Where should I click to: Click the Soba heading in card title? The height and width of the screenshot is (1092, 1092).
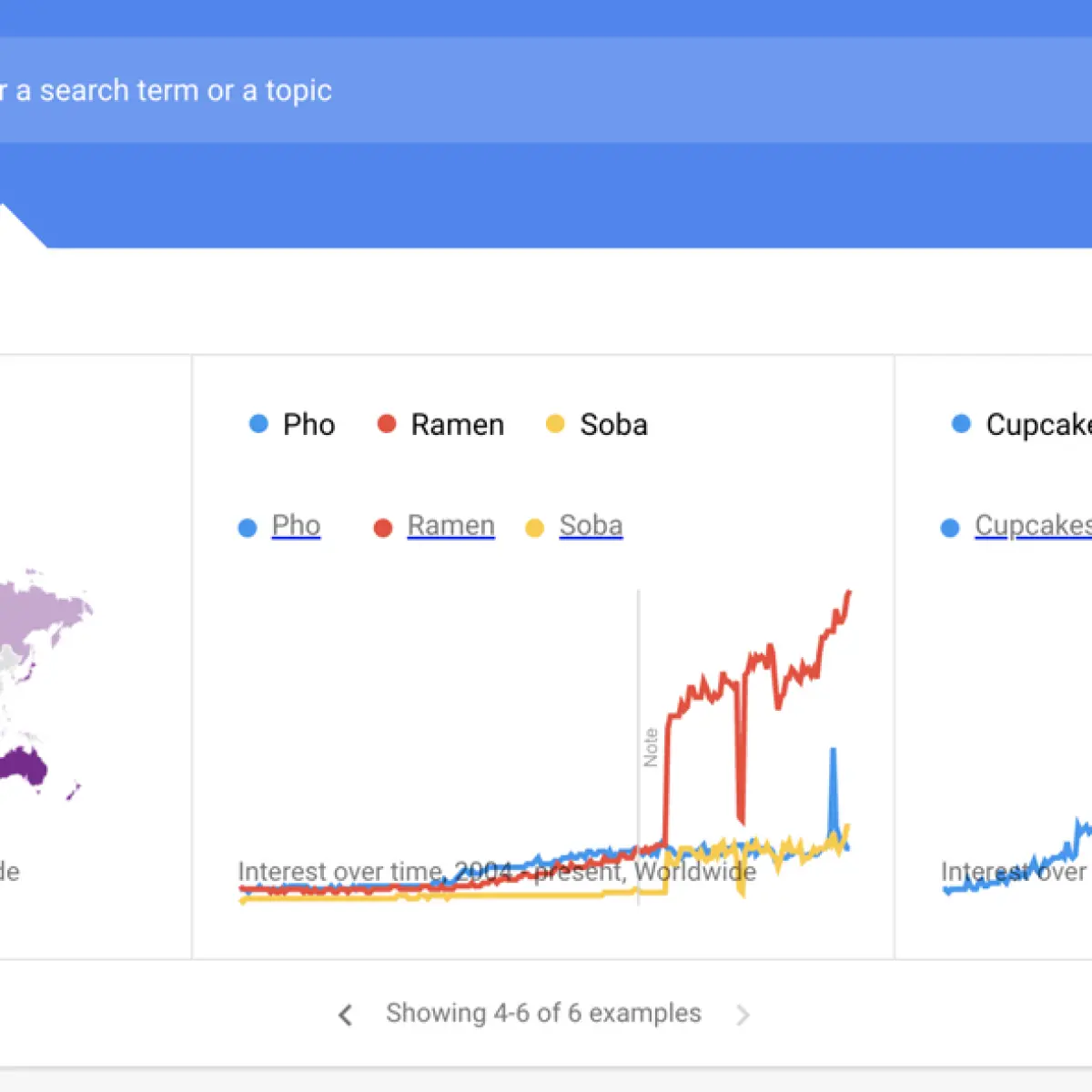tap(613, 424)
